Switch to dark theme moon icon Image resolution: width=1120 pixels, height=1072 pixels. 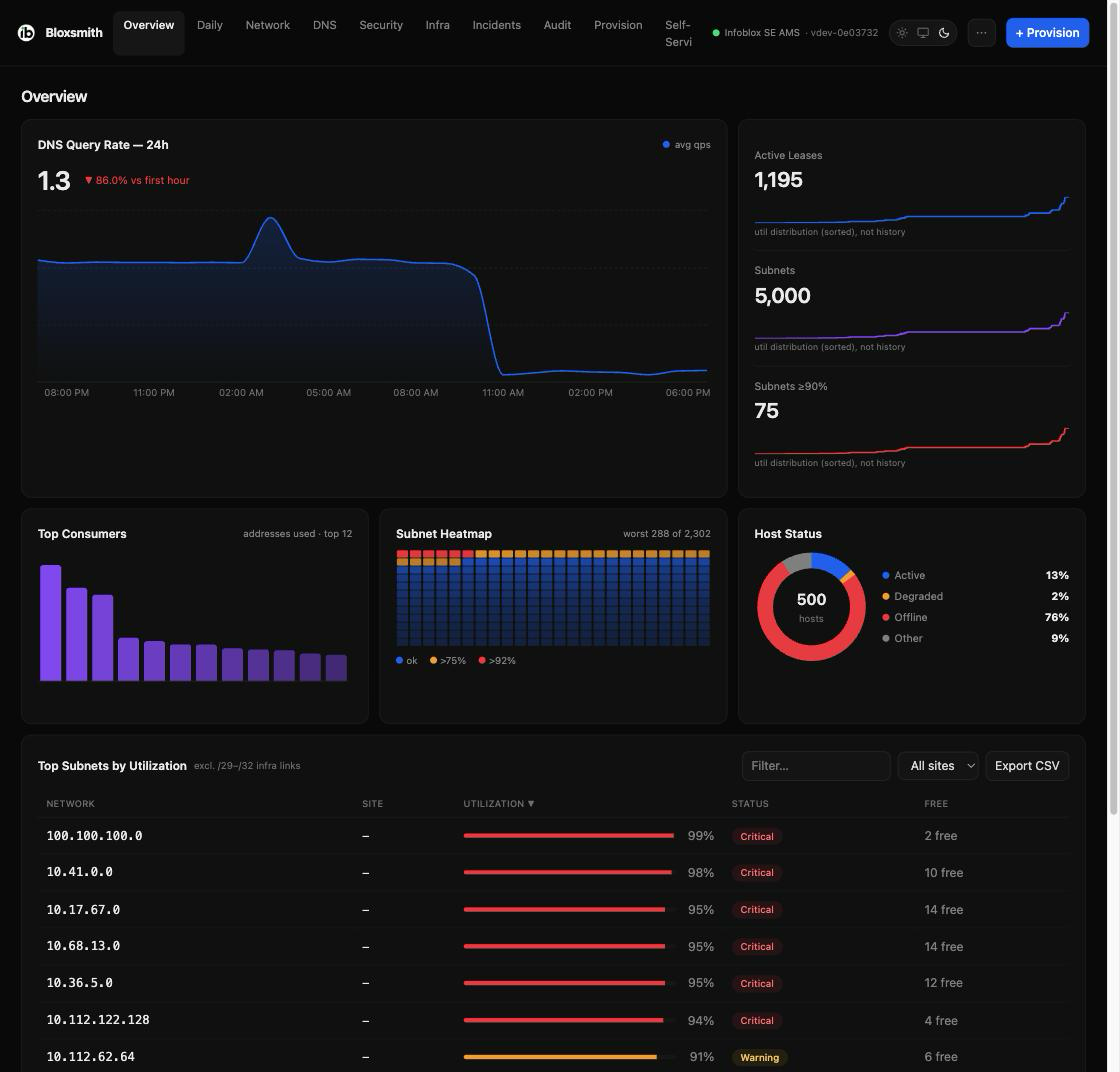[x=944, y=33]
